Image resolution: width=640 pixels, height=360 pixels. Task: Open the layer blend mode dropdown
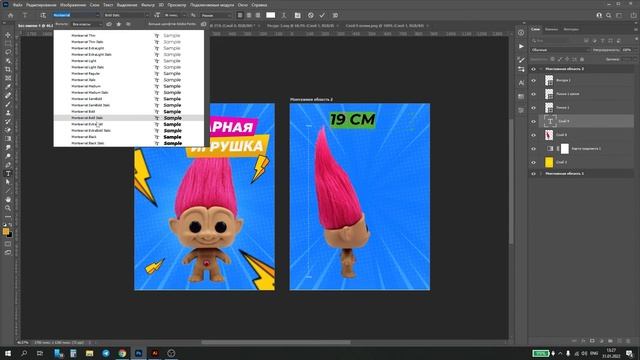[x=560, y=50]
